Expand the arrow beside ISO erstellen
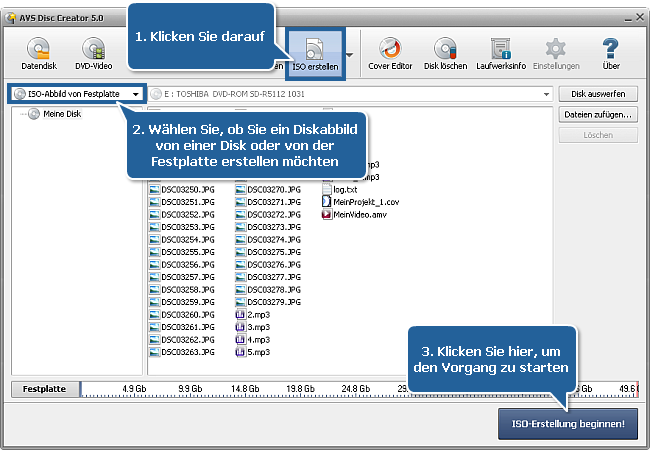Screen dimensions: 650x450 (349, 55)
